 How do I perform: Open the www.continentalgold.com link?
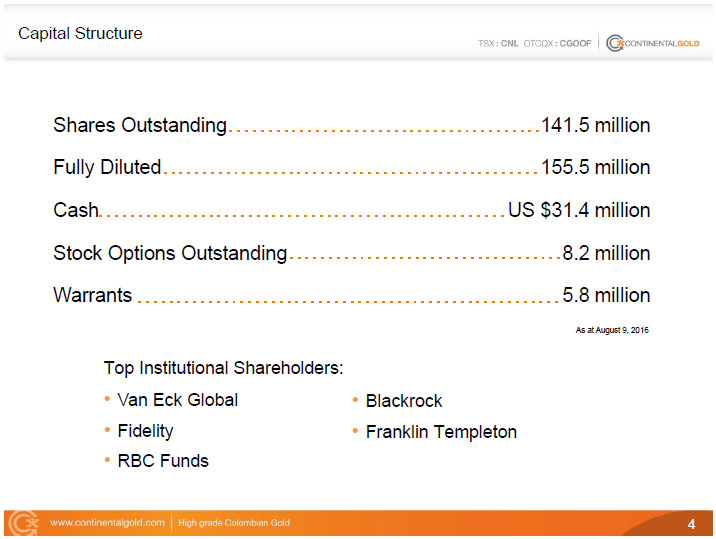click(107, 523)
